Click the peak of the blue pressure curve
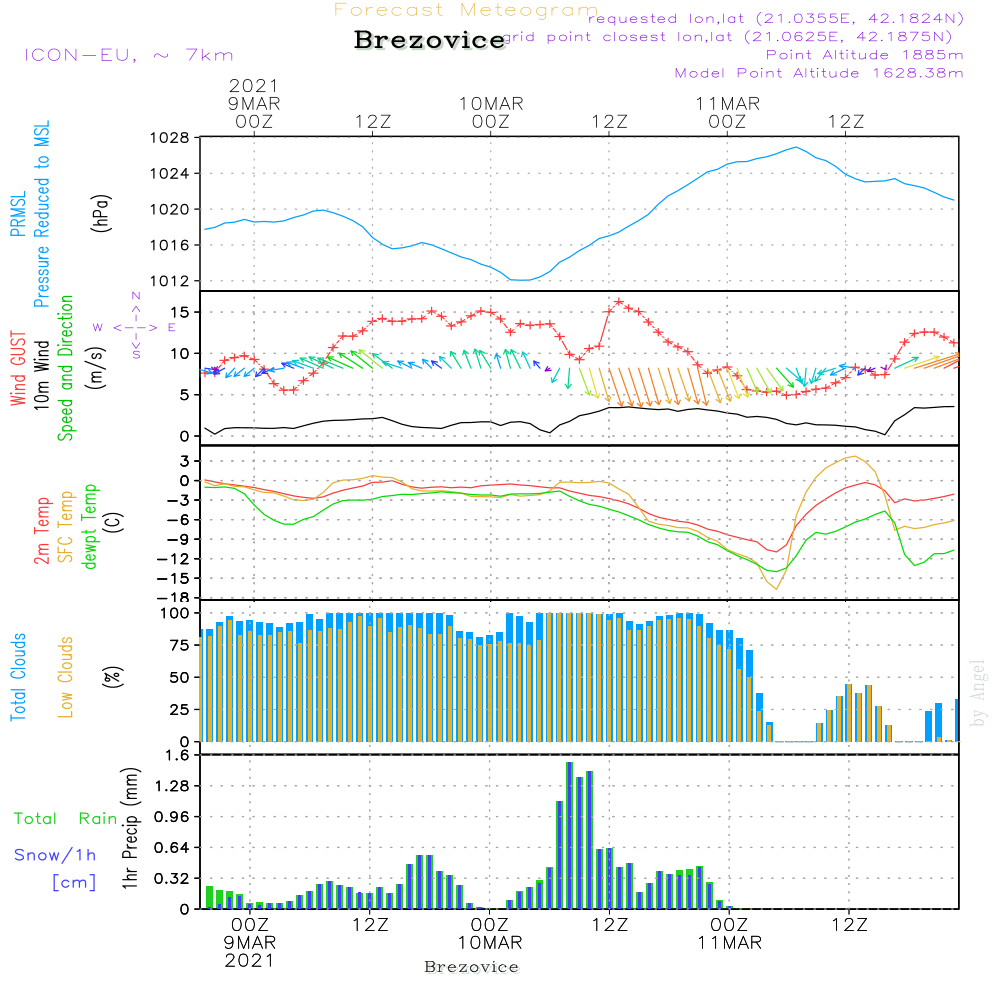 [x=795, y=147]
